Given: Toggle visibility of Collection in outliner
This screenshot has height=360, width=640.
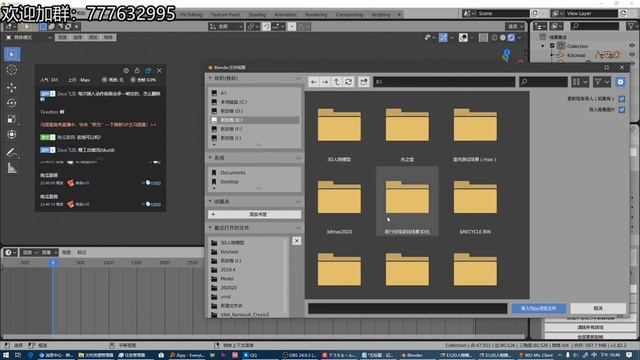Looking at the screenshot, I should click(x=632, y=46).
